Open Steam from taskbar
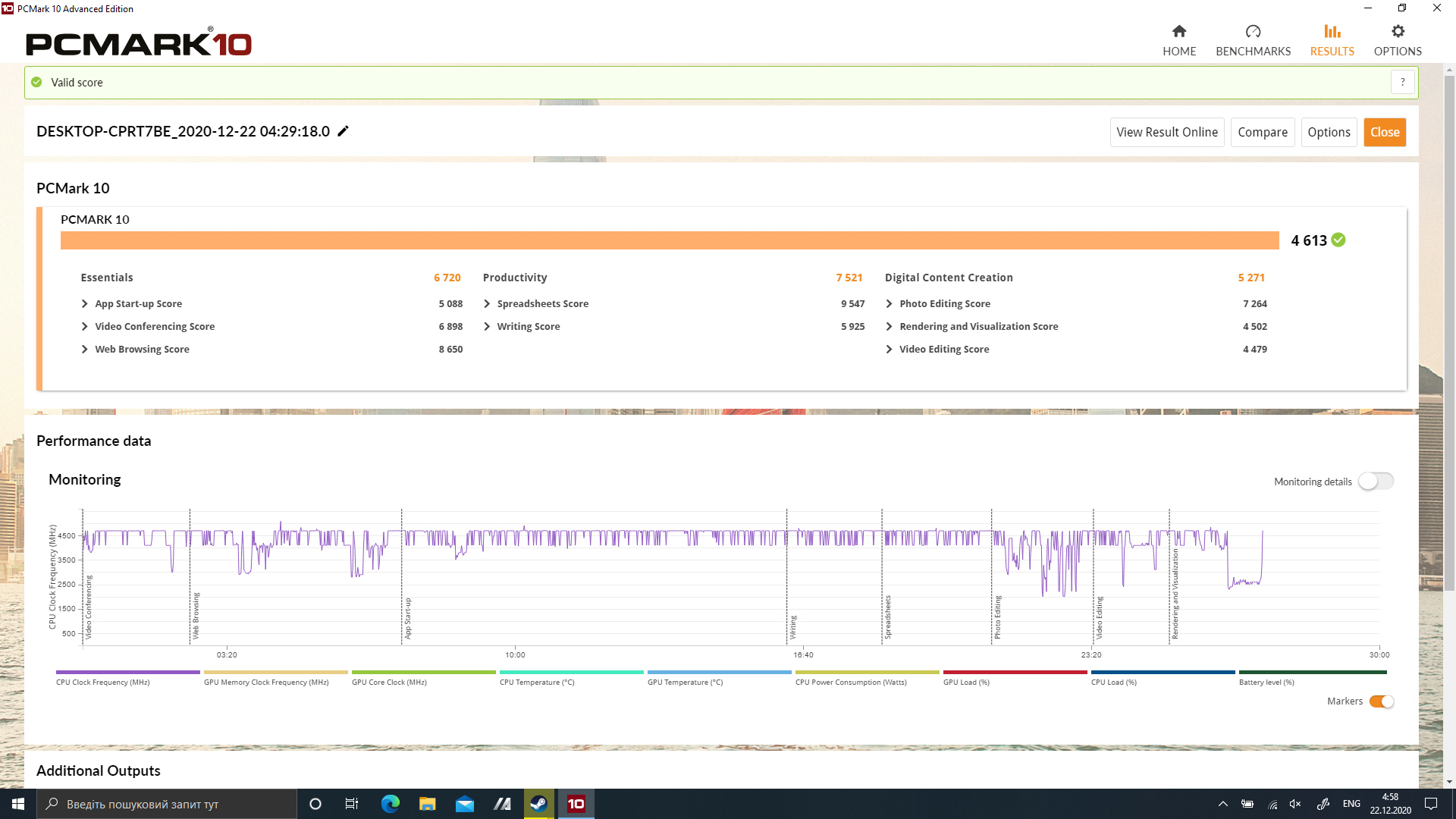This screenshot has width=1456, height=819. 538,804
